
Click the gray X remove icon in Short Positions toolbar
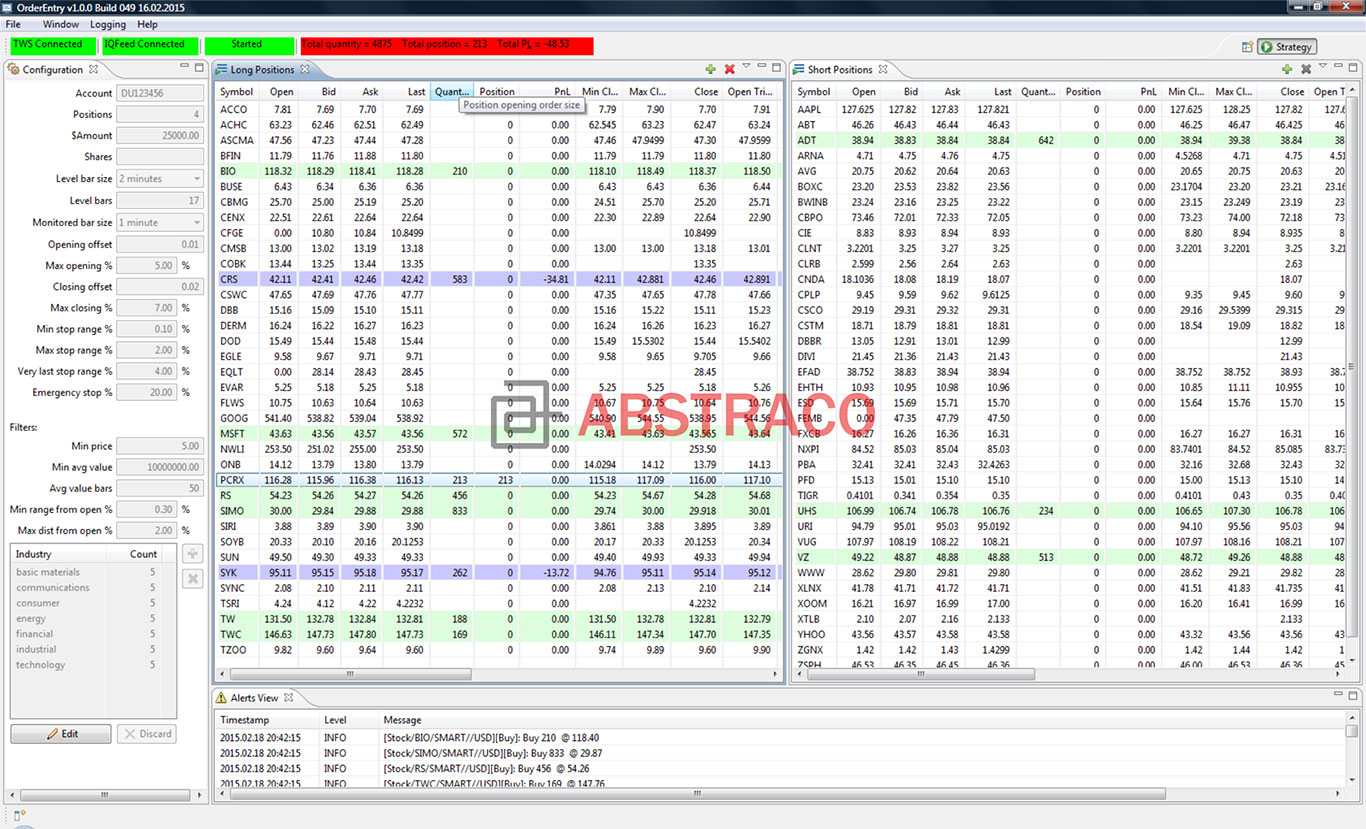point(1304,69)
